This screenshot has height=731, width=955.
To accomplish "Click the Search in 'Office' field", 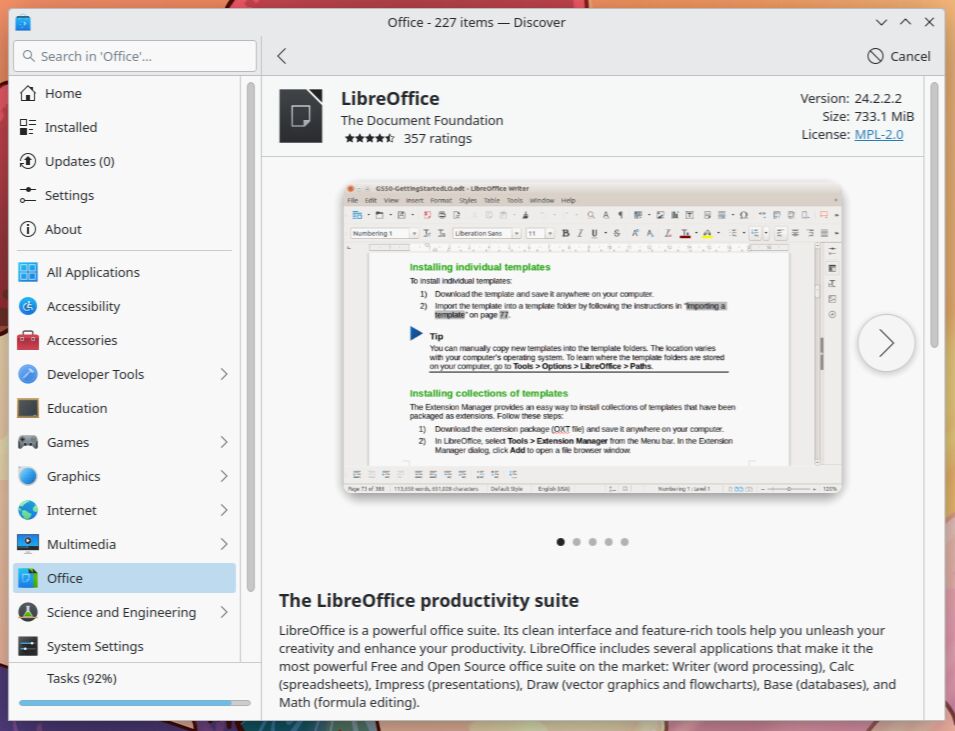I will pyautogui.click(x=135, y=56).
